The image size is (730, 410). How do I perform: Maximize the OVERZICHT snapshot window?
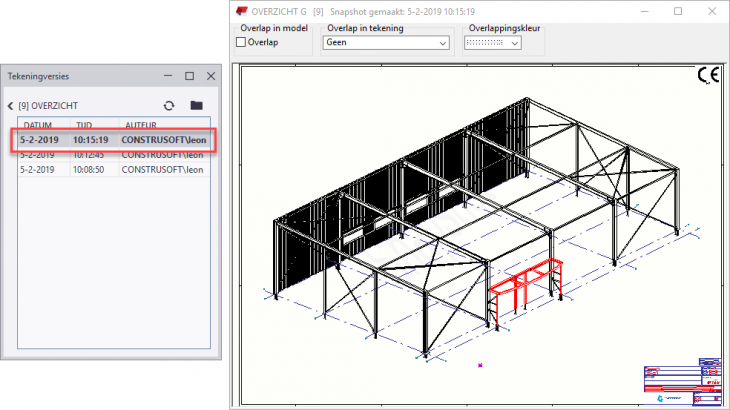point(677,11)
